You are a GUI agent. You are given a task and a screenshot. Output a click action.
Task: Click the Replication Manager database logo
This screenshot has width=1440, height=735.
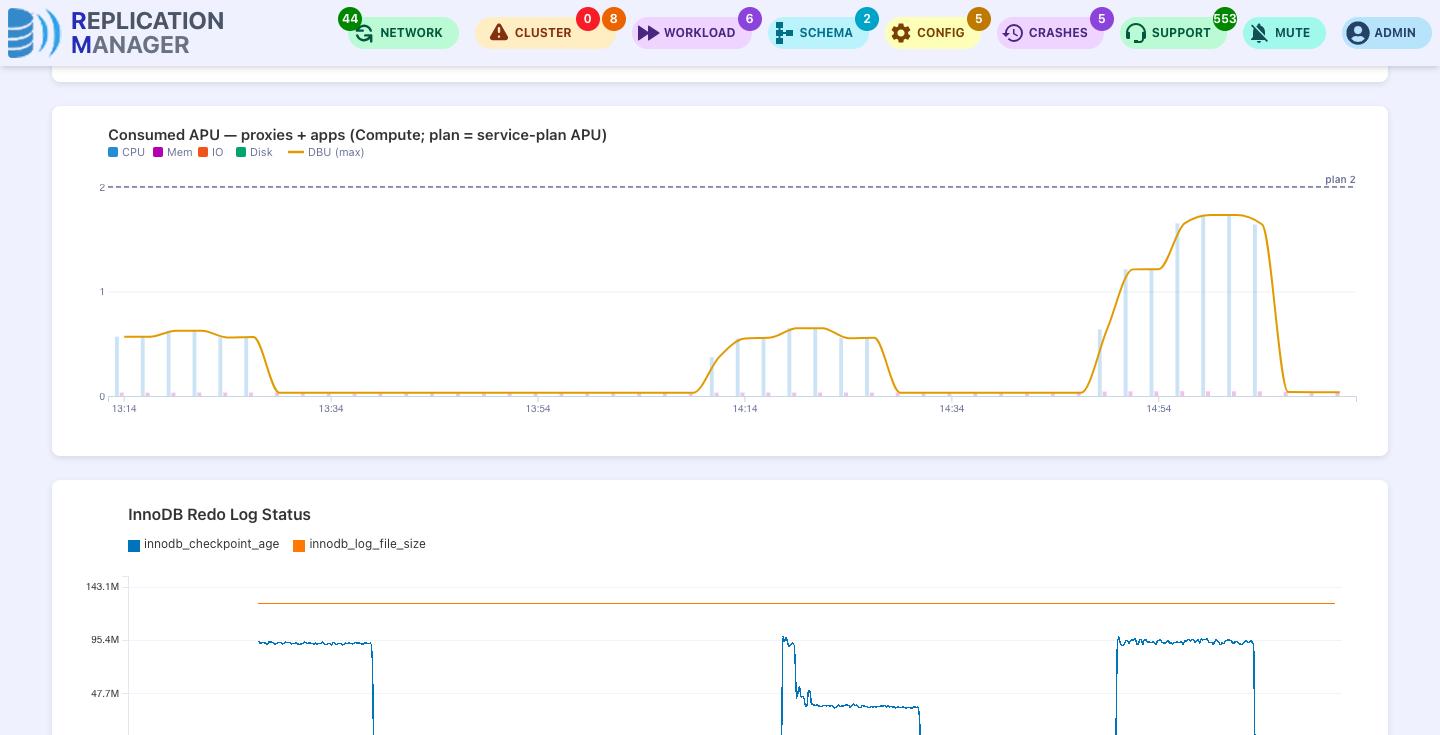[34, 33]
